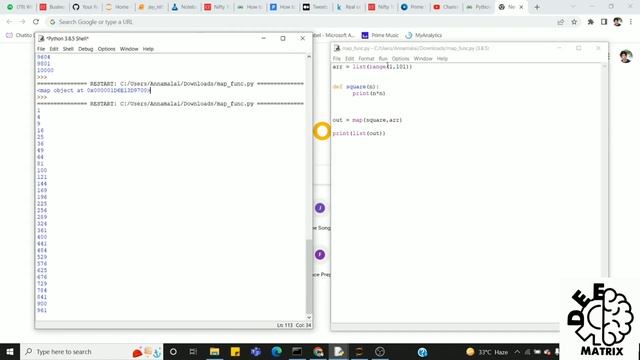Open Python IDLE icon on taskbar

click(x=338, y=351)
